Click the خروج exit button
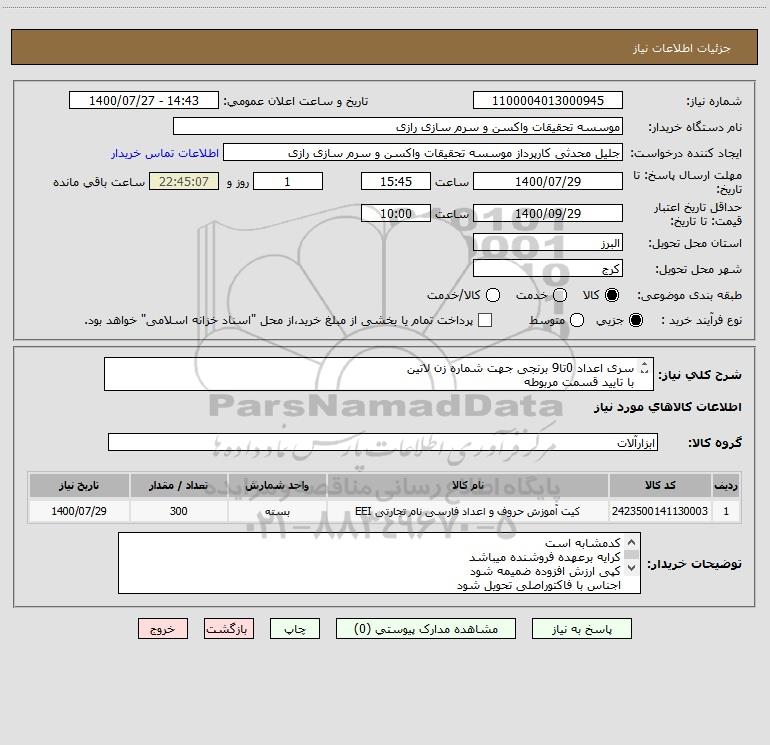This screenshot has width=770, height=745. [163, 629]
